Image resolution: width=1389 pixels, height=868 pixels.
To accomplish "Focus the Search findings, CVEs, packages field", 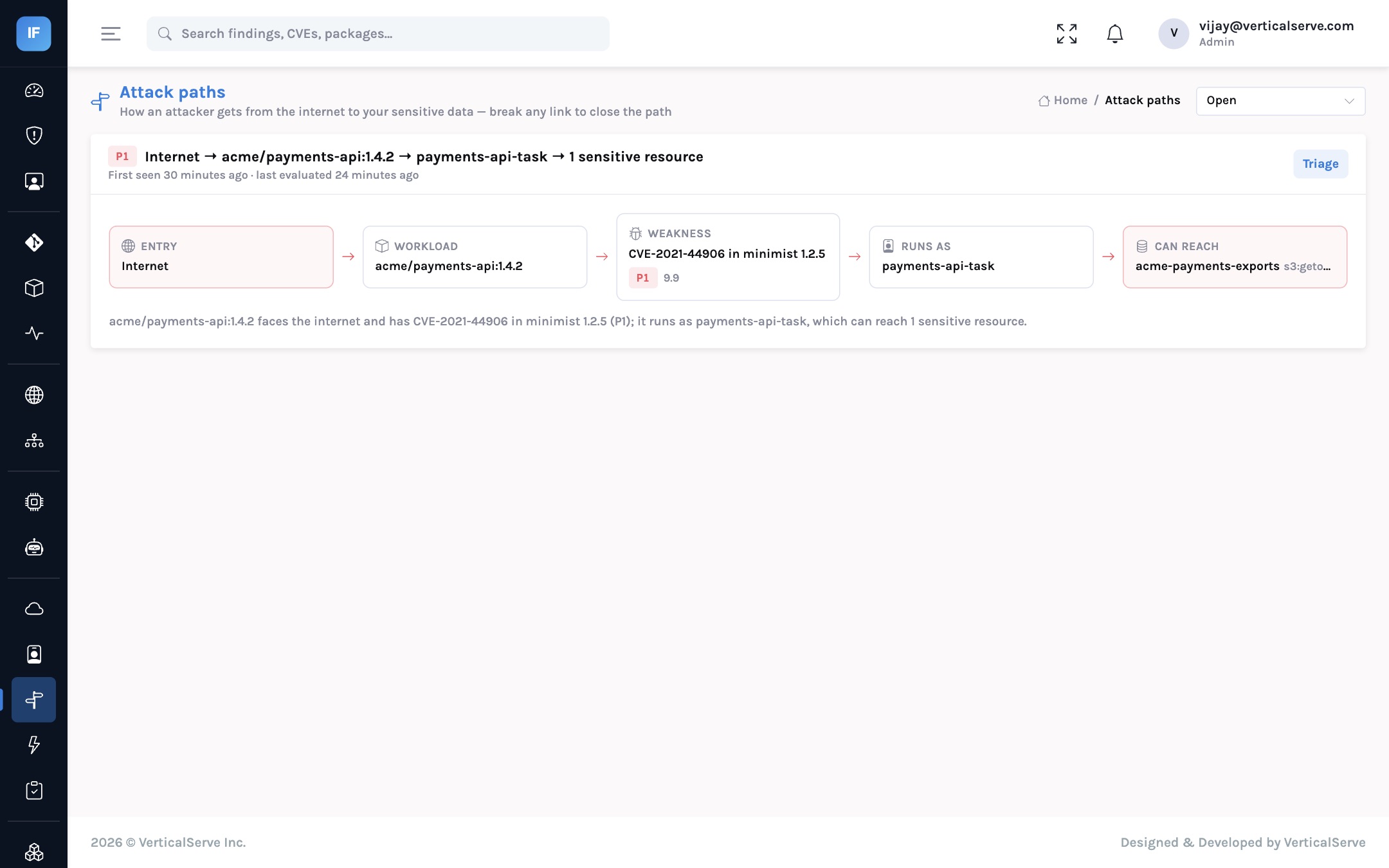I will click(378, 33).
